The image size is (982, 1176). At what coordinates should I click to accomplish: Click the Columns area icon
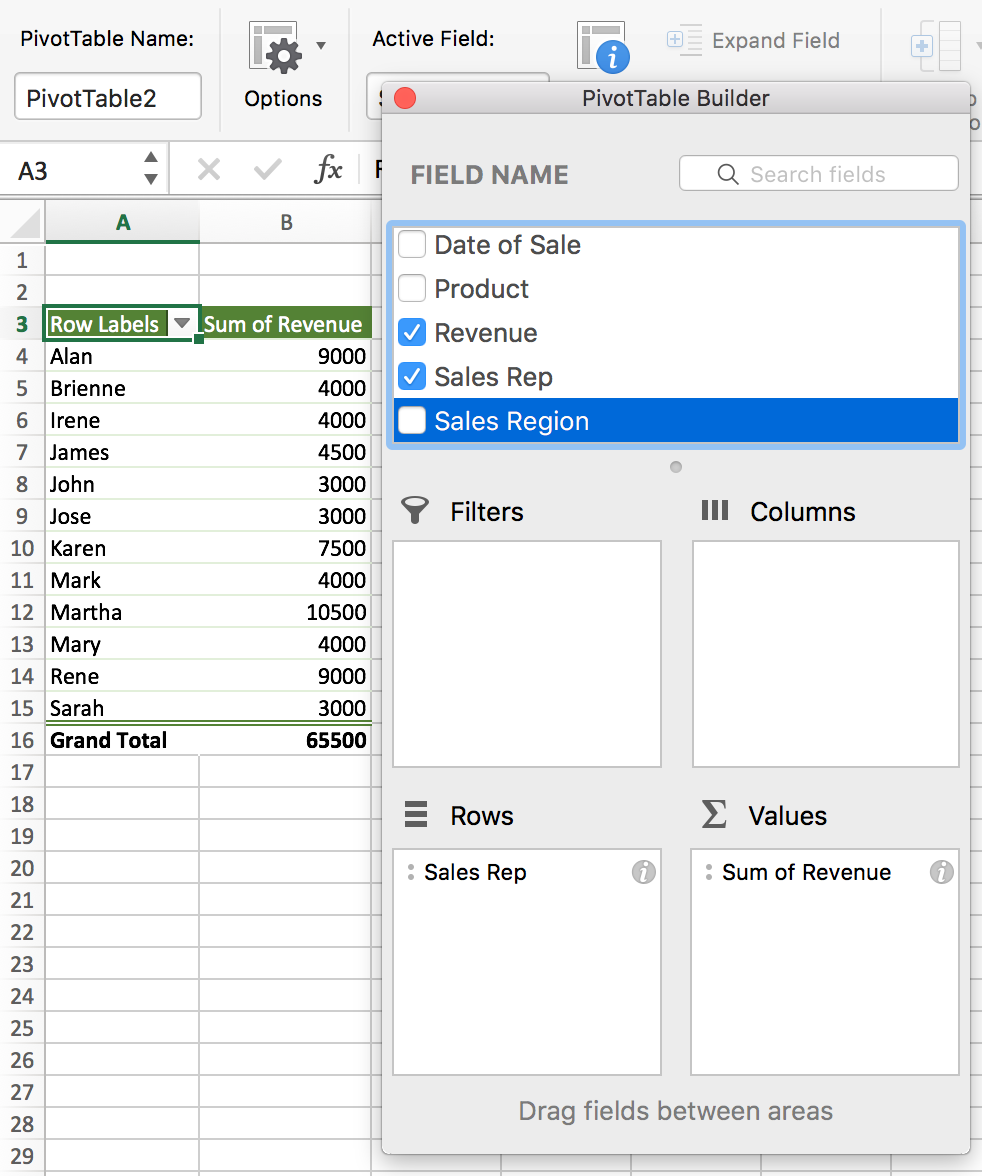715,511
